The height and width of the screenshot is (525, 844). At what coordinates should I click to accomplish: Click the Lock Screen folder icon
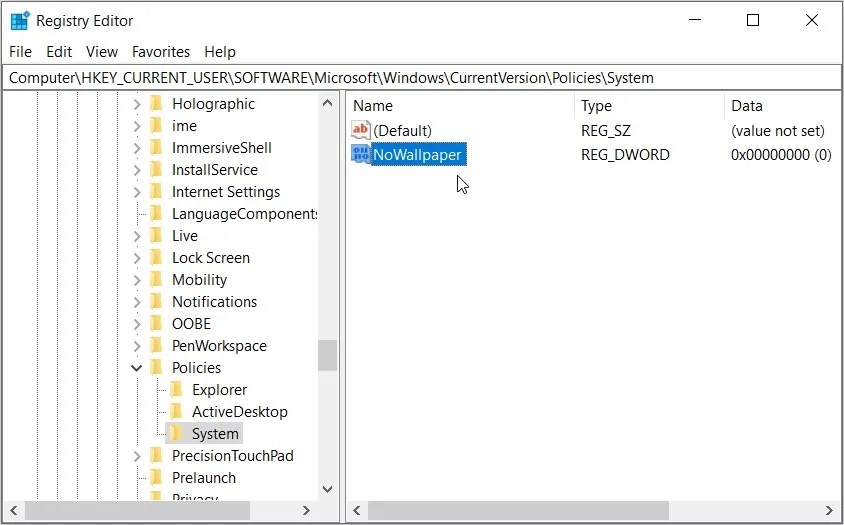click(156, 257)
